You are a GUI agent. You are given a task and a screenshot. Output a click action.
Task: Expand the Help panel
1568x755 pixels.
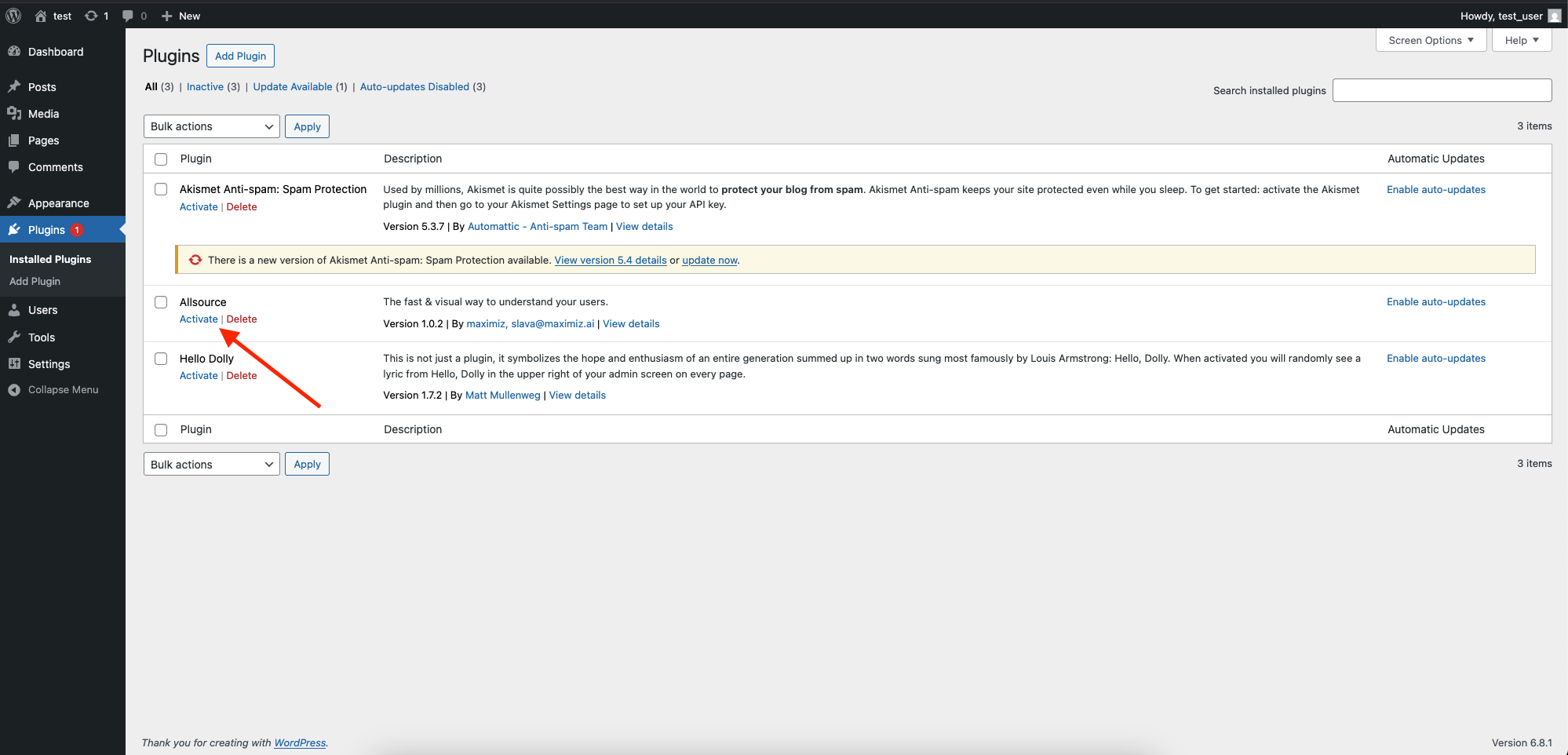[1522, 40]
